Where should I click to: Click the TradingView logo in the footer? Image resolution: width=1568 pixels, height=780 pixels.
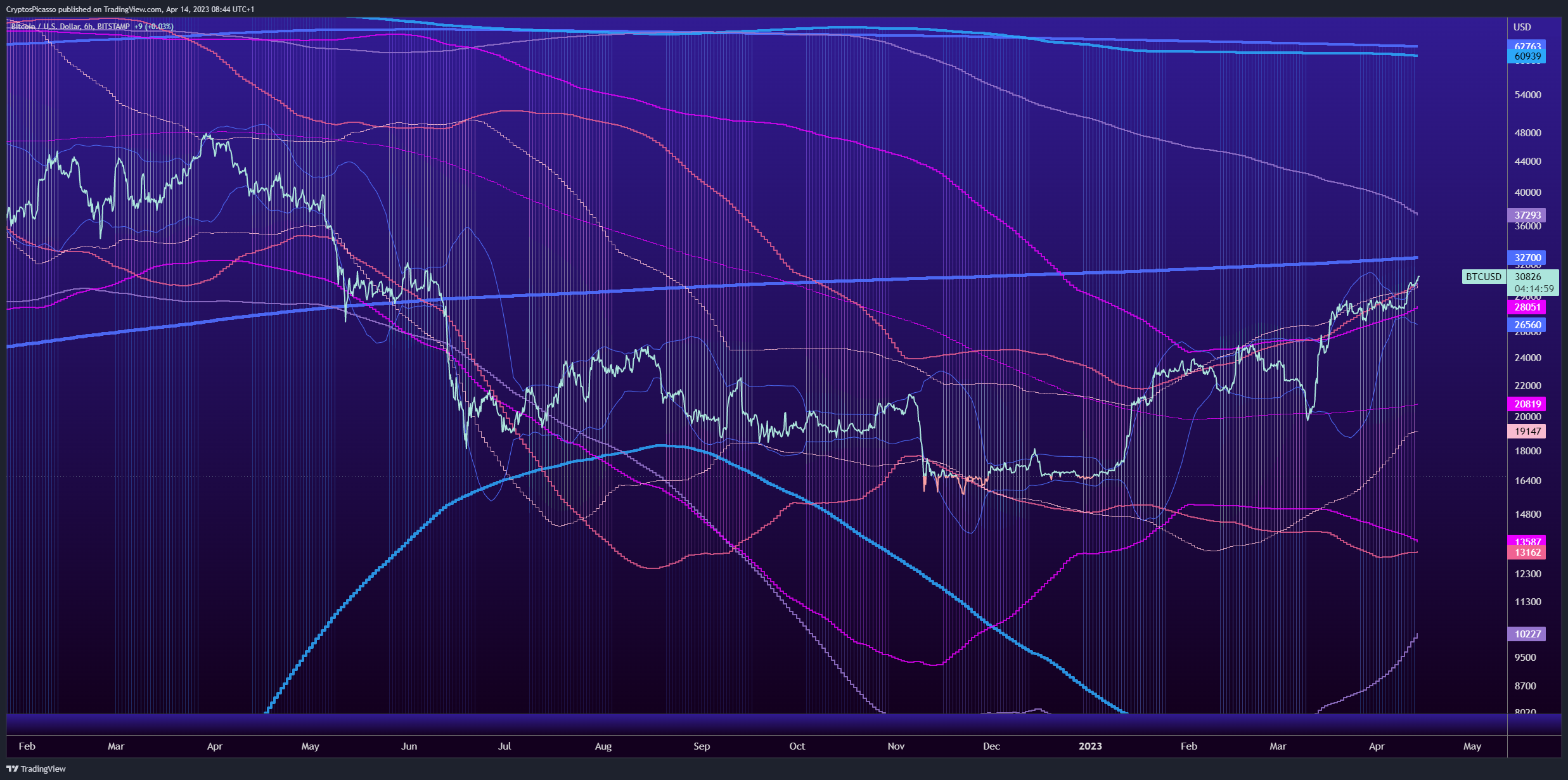pos(36,769)
